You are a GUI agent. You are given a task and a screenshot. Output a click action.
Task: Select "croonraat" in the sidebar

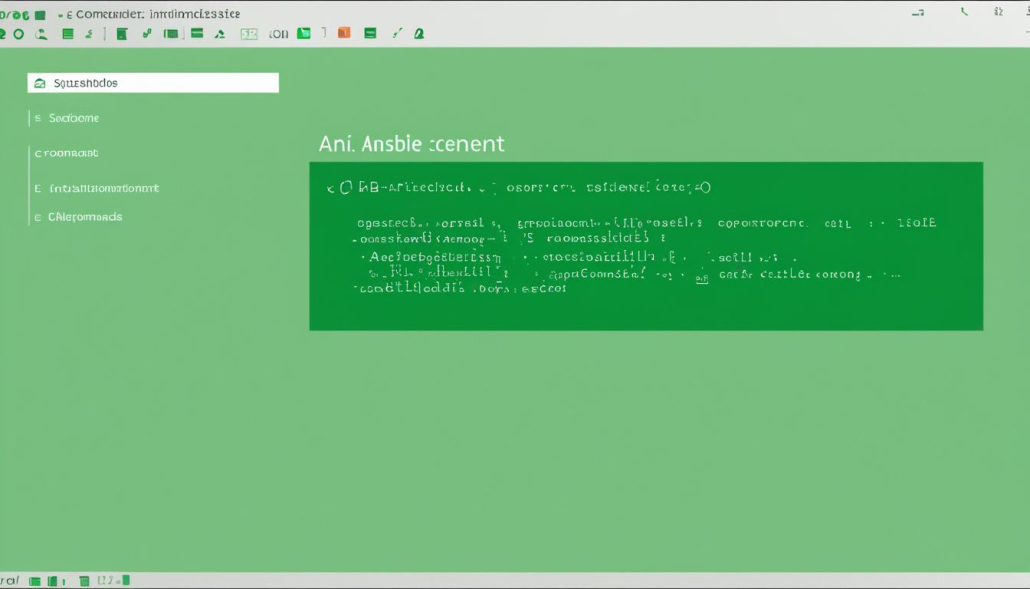66,153
